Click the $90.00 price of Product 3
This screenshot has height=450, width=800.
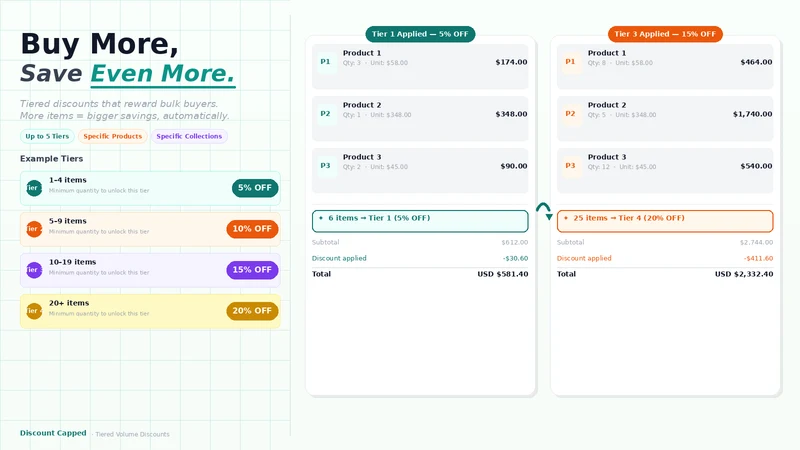point(514,166)
